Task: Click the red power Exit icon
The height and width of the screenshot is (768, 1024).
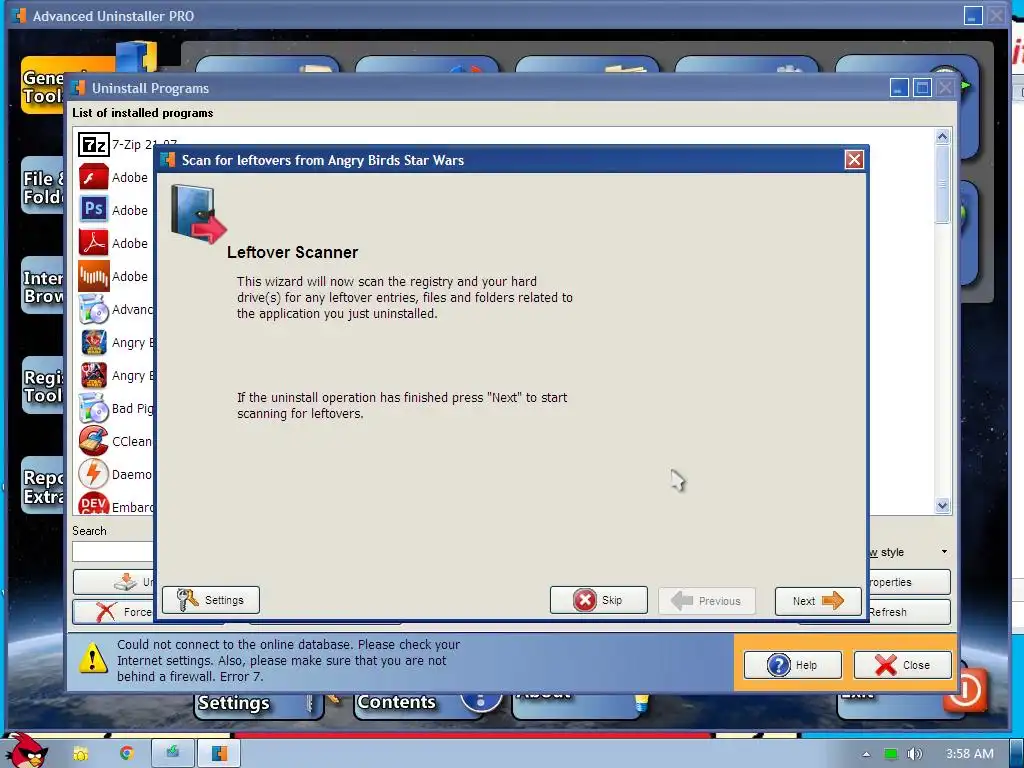Action: (x=965, y=690)
